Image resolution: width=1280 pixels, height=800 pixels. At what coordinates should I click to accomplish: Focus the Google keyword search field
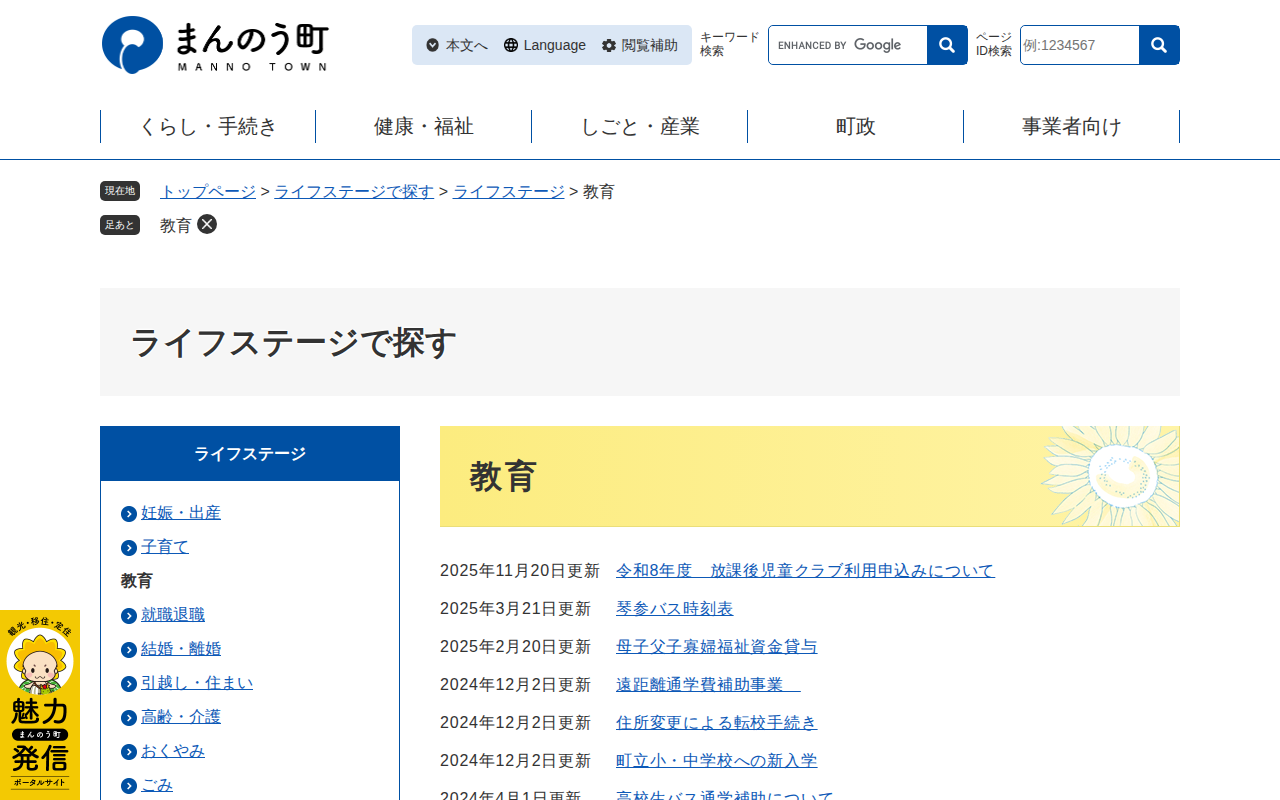pos(848,45)
